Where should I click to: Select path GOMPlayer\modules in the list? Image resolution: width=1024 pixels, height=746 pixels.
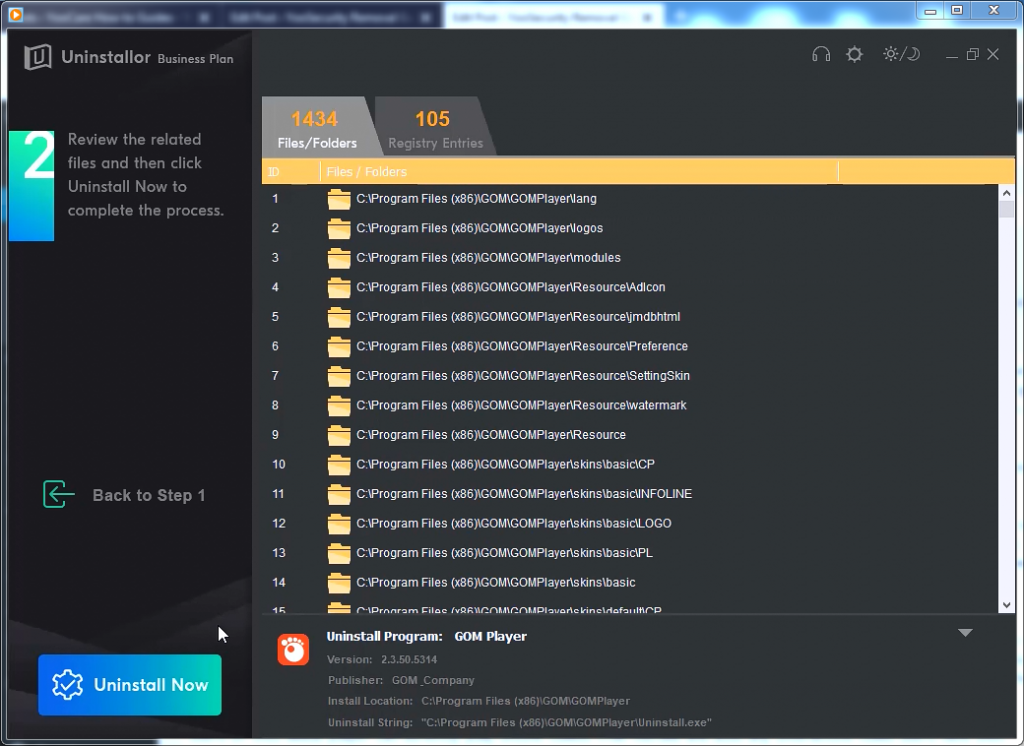(488, 257)
